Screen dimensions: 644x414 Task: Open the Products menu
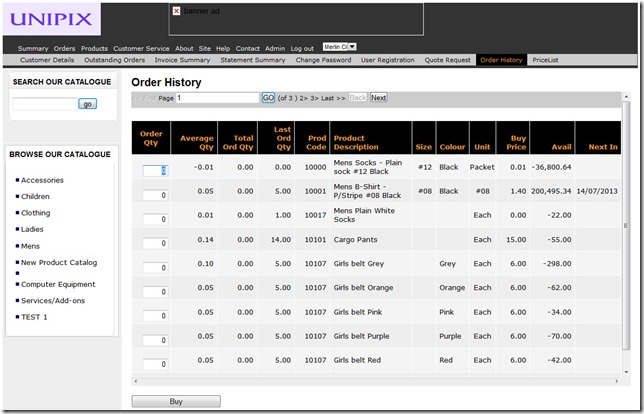94,48
